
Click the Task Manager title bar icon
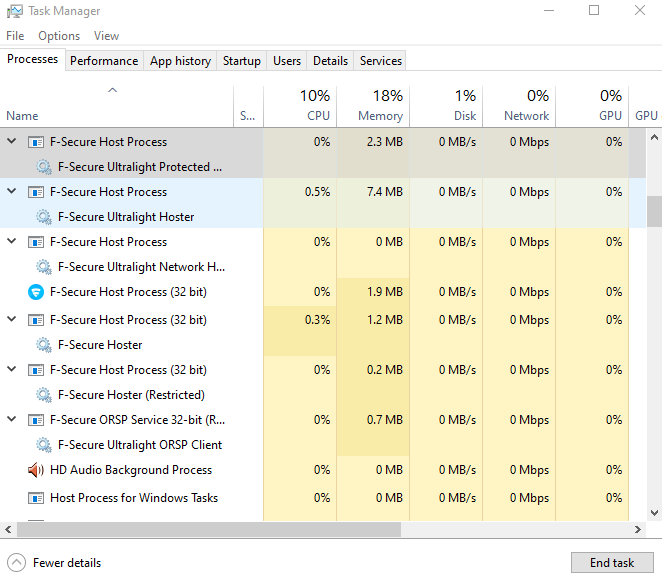click(x=13, y=11)
